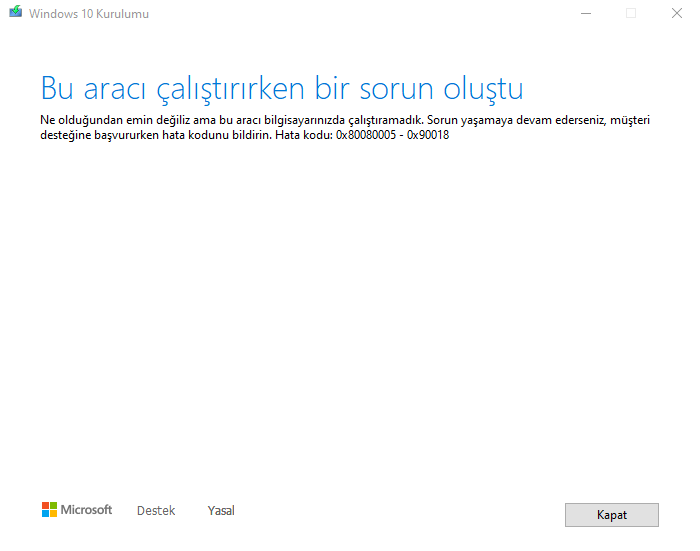Click the Windows 10 Kurulumu setup icon
The image size is (700, 551).
pyautogui.click(x=16, y=12)
